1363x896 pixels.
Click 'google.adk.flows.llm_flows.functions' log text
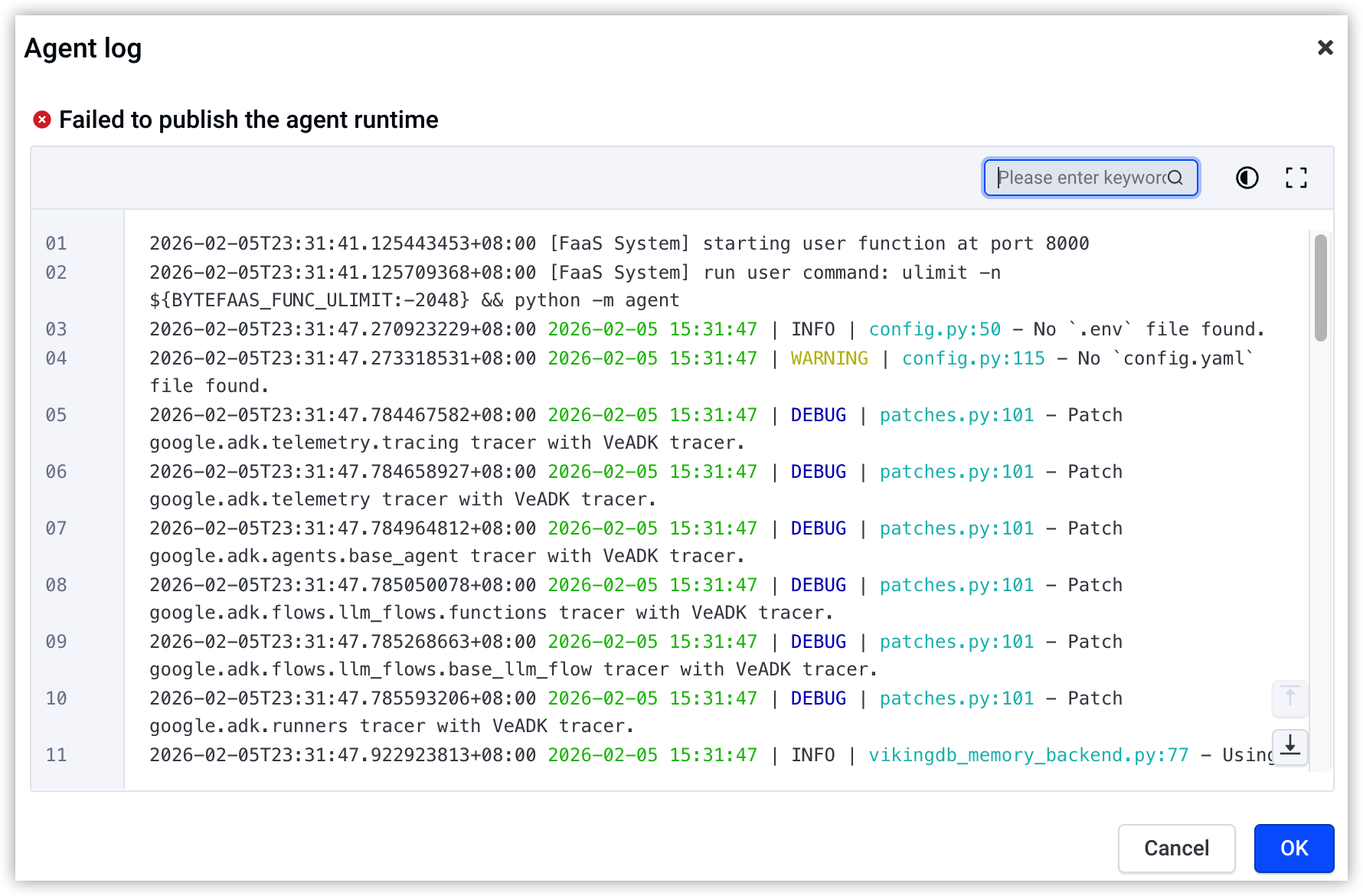pos(348,613)
